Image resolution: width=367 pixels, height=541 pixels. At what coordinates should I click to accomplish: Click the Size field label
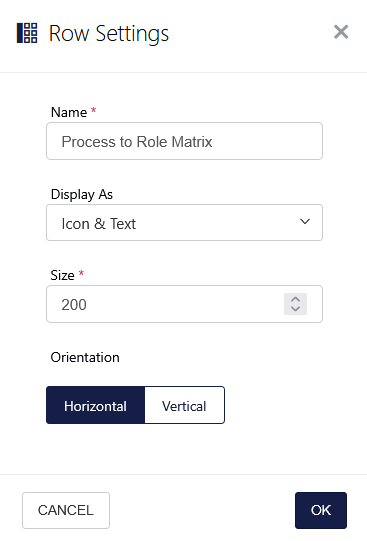62,275
